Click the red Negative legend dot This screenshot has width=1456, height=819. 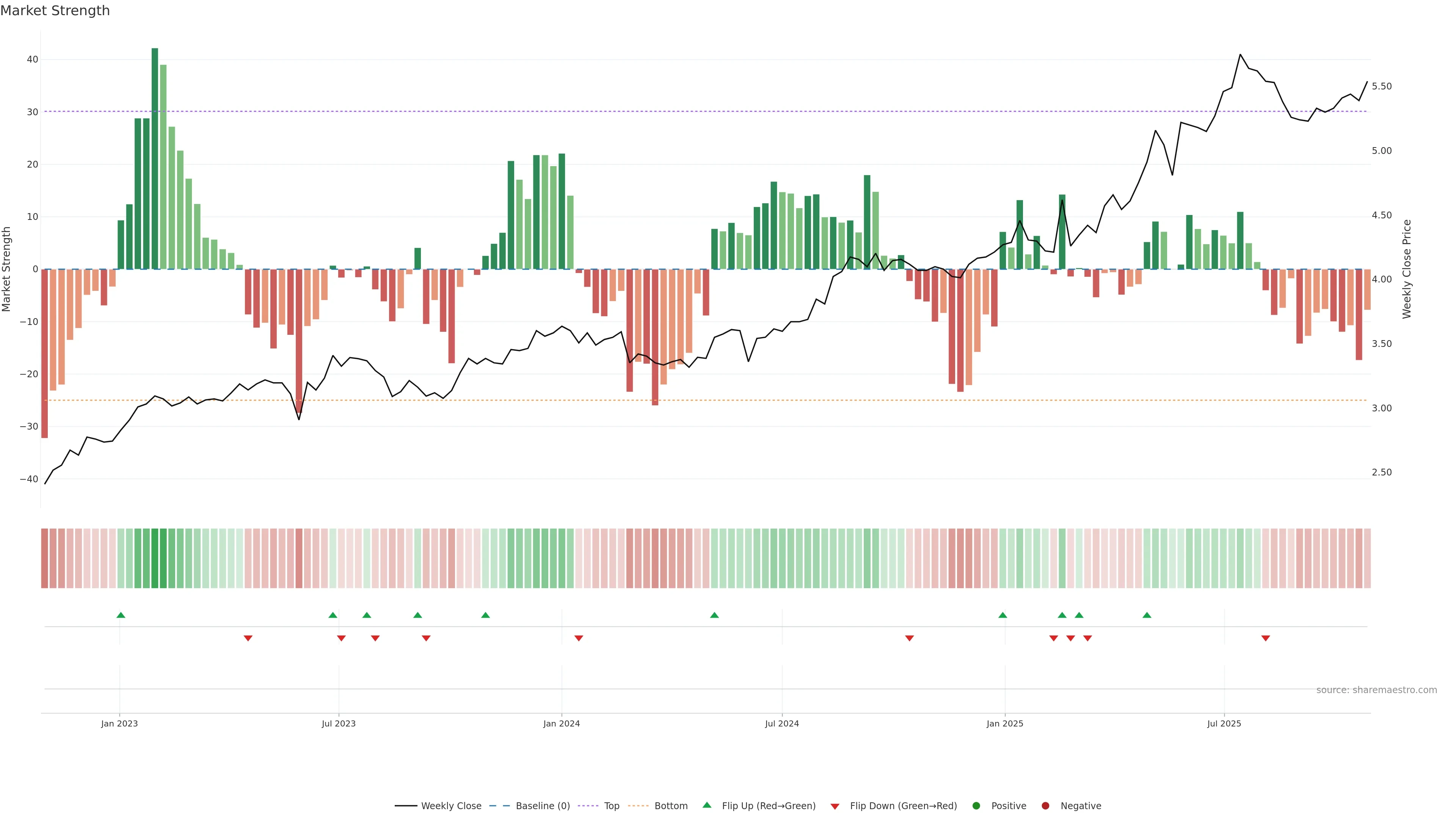1045,806
